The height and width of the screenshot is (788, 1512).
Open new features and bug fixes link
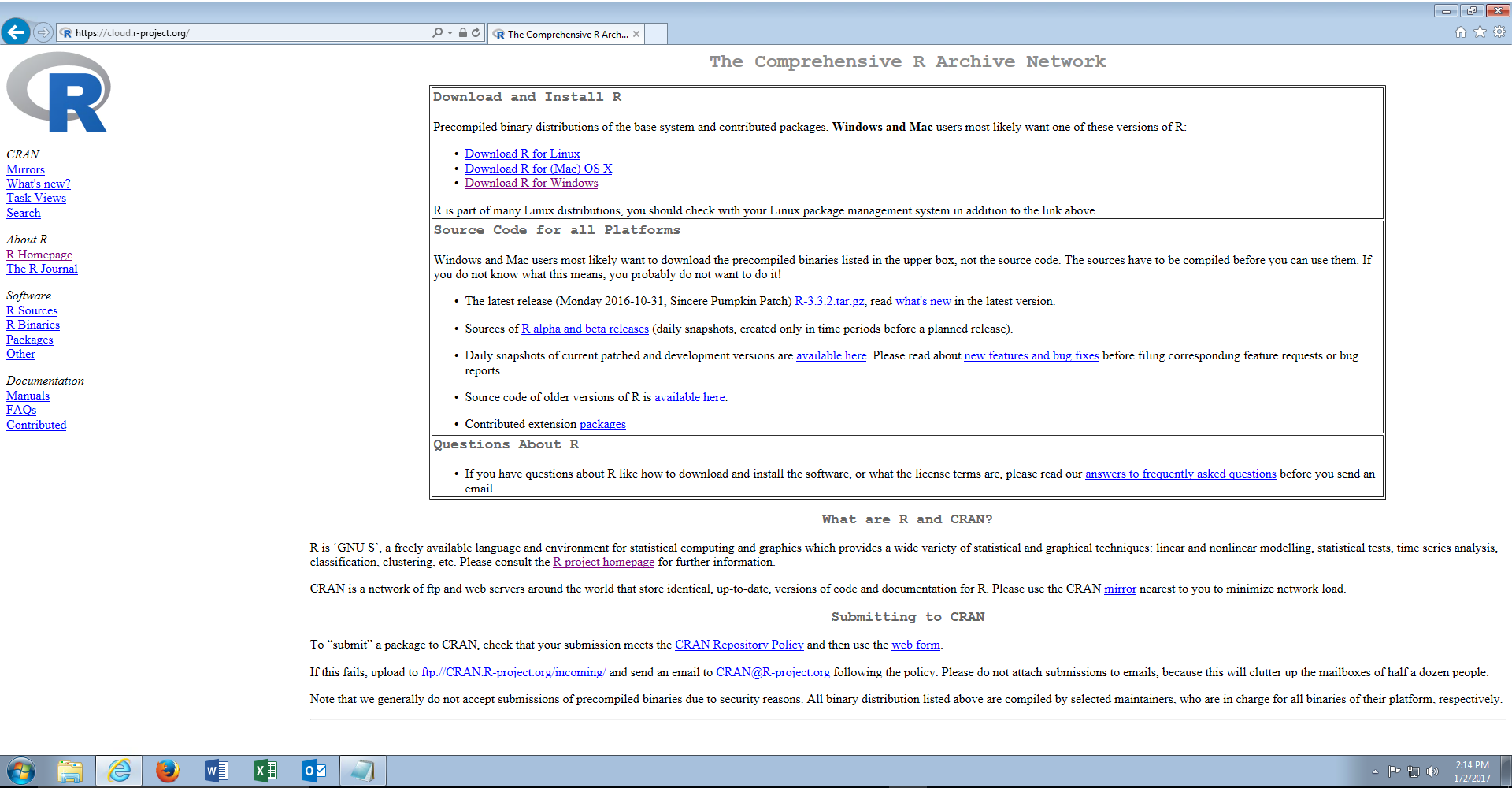pos(1032,355)
